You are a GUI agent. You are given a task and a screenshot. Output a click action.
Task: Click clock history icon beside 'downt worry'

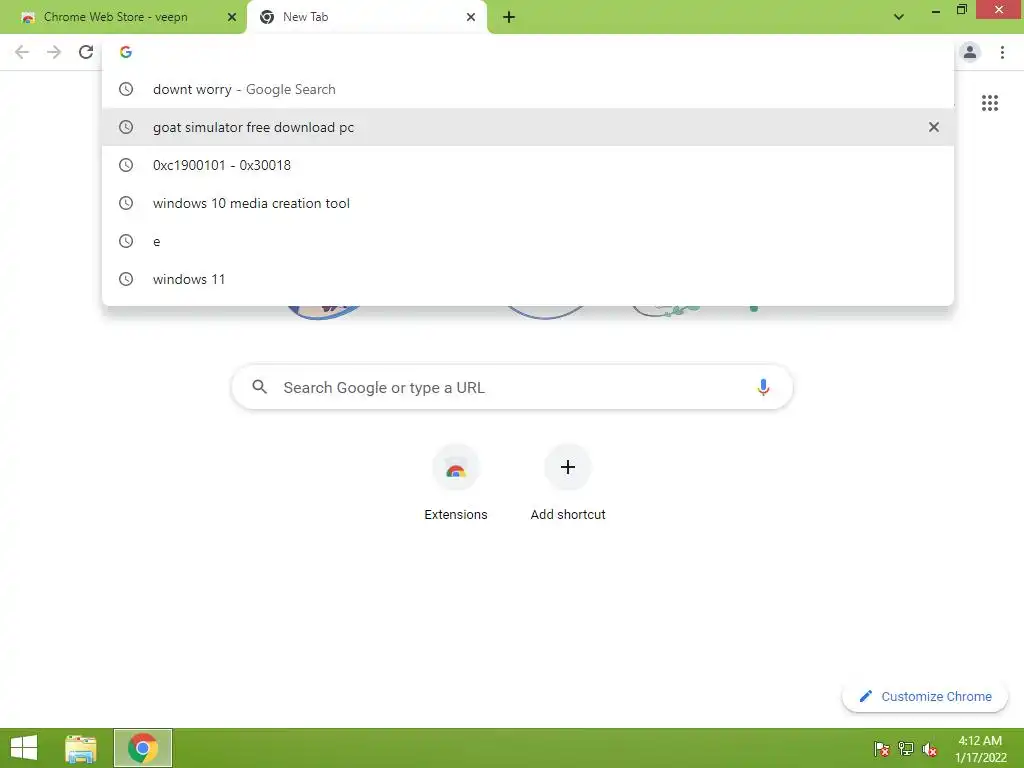126,89
